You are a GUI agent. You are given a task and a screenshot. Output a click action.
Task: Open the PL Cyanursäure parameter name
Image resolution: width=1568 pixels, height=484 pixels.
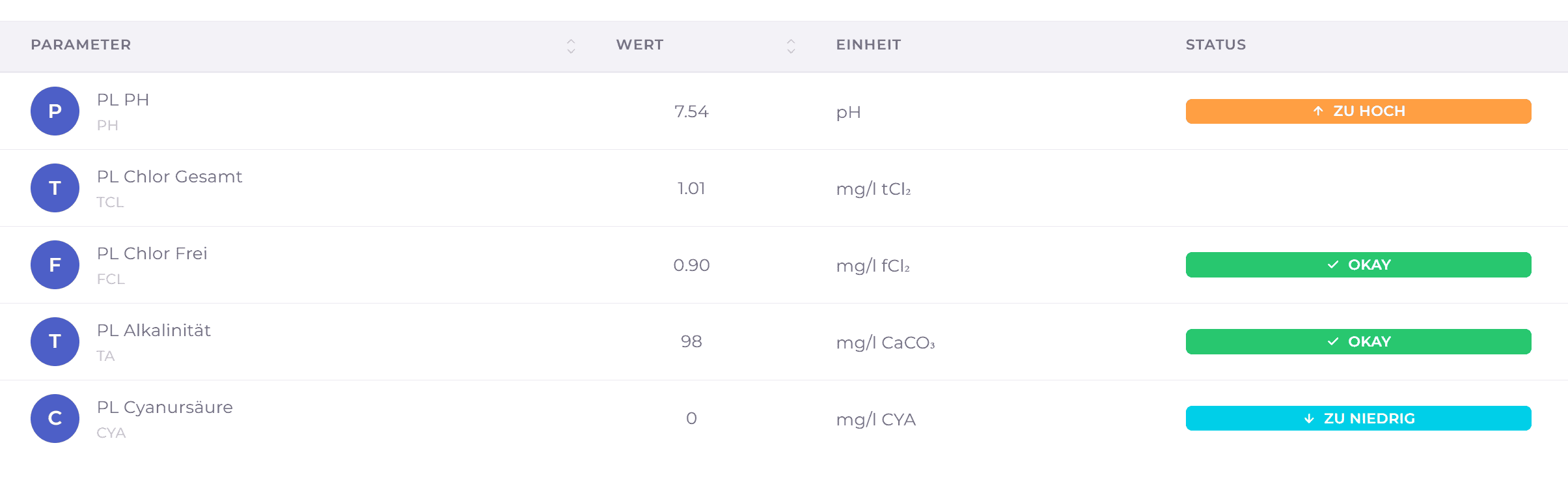tap(165, 408)
